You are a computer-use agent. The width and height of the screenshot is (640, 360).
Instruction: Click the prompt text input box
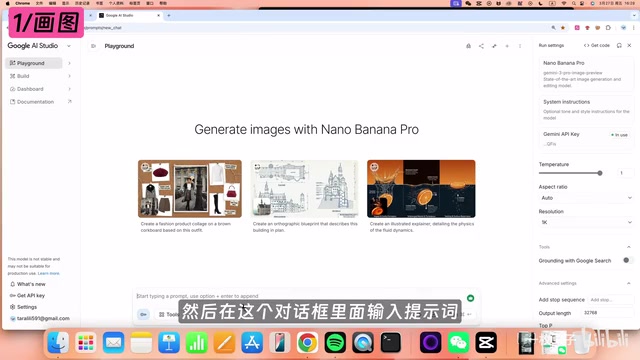(300, 296)
